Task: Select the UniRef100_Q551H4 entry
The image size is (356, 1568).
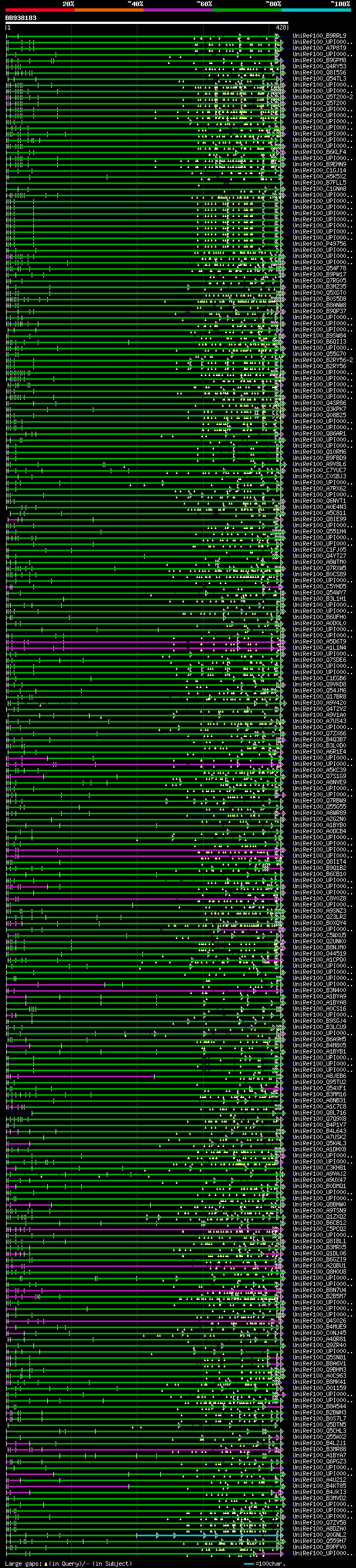Action: pyautogui.click(x=319, y=531)
